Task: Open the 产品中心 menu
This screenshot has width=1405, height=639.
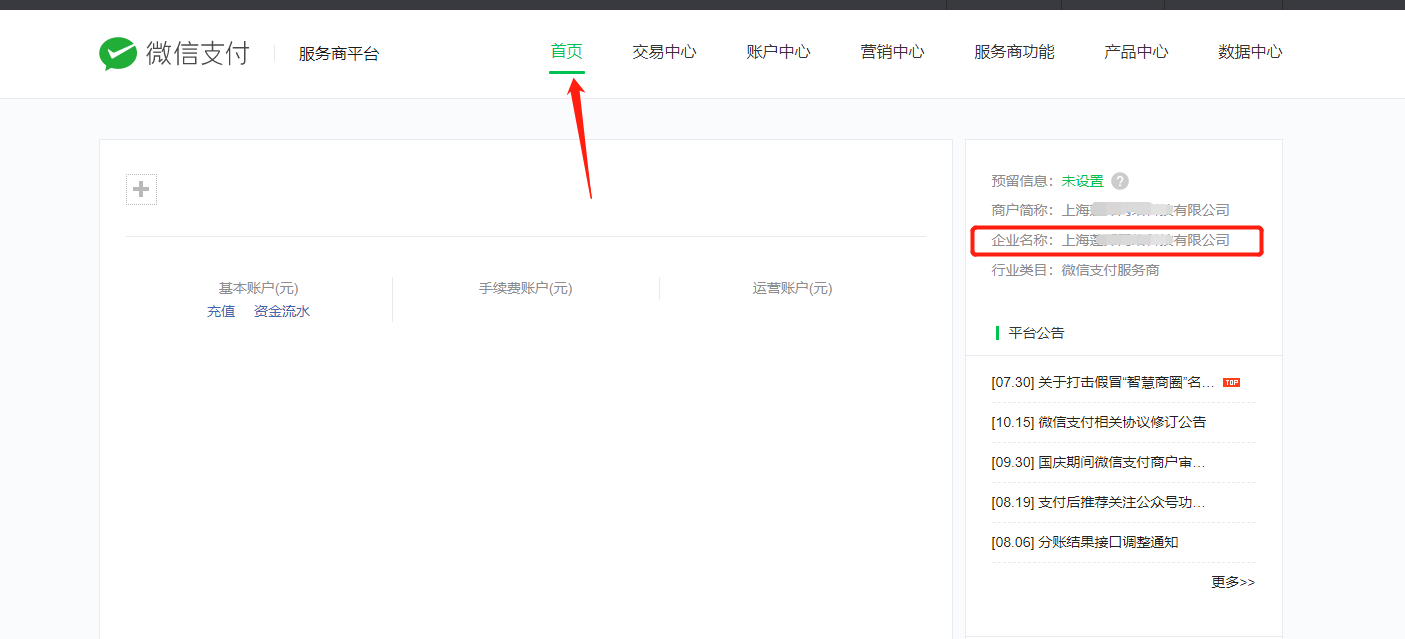Action: (1136, 52)
